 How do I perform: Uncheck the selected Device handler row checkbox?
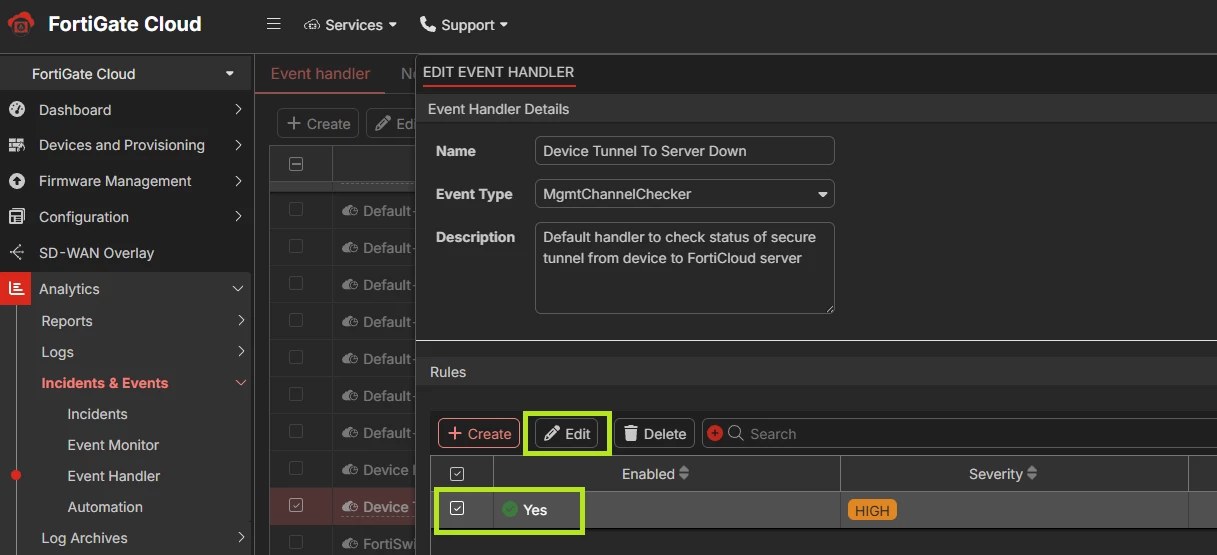(296, 506)
